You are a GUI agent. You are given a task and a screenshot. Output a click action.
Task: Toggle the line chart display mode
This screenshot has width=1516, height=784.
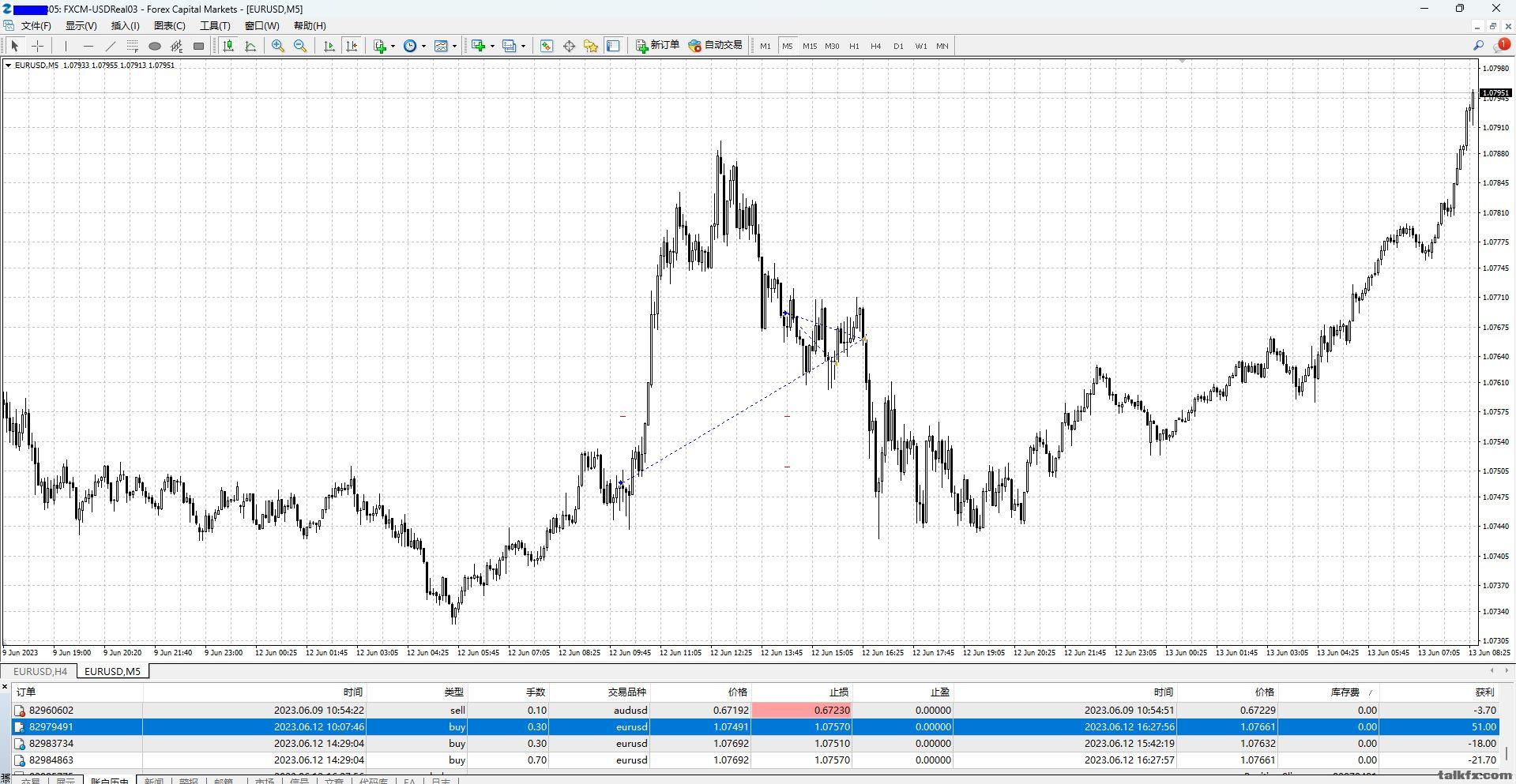(x=250, y=46)
